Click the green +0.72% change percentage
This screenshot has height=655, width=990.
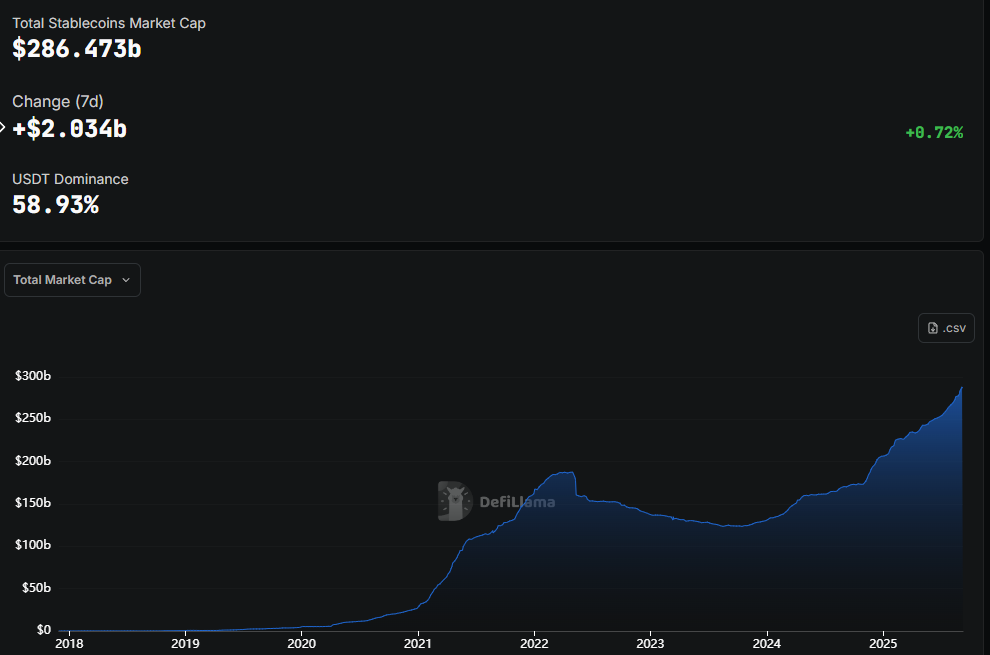(x=933, y=132)
